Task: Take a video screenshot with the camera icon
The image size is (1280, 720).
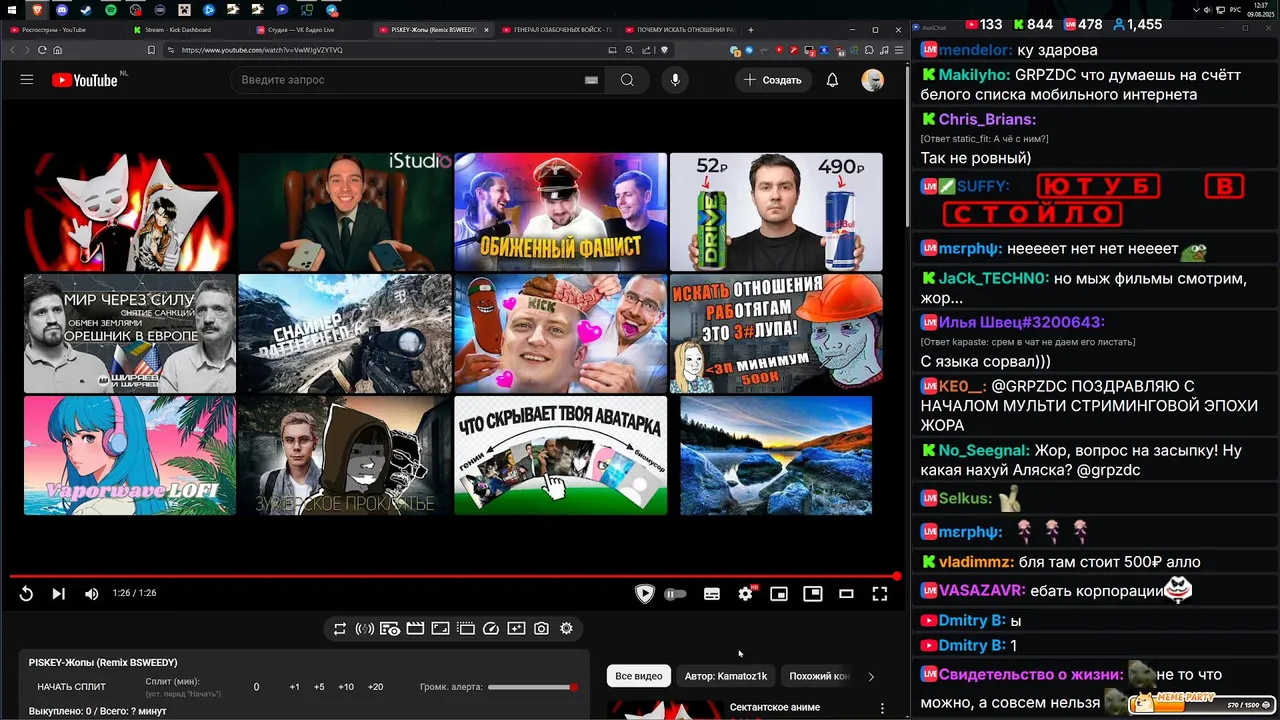Action: (x=541, y=629)
